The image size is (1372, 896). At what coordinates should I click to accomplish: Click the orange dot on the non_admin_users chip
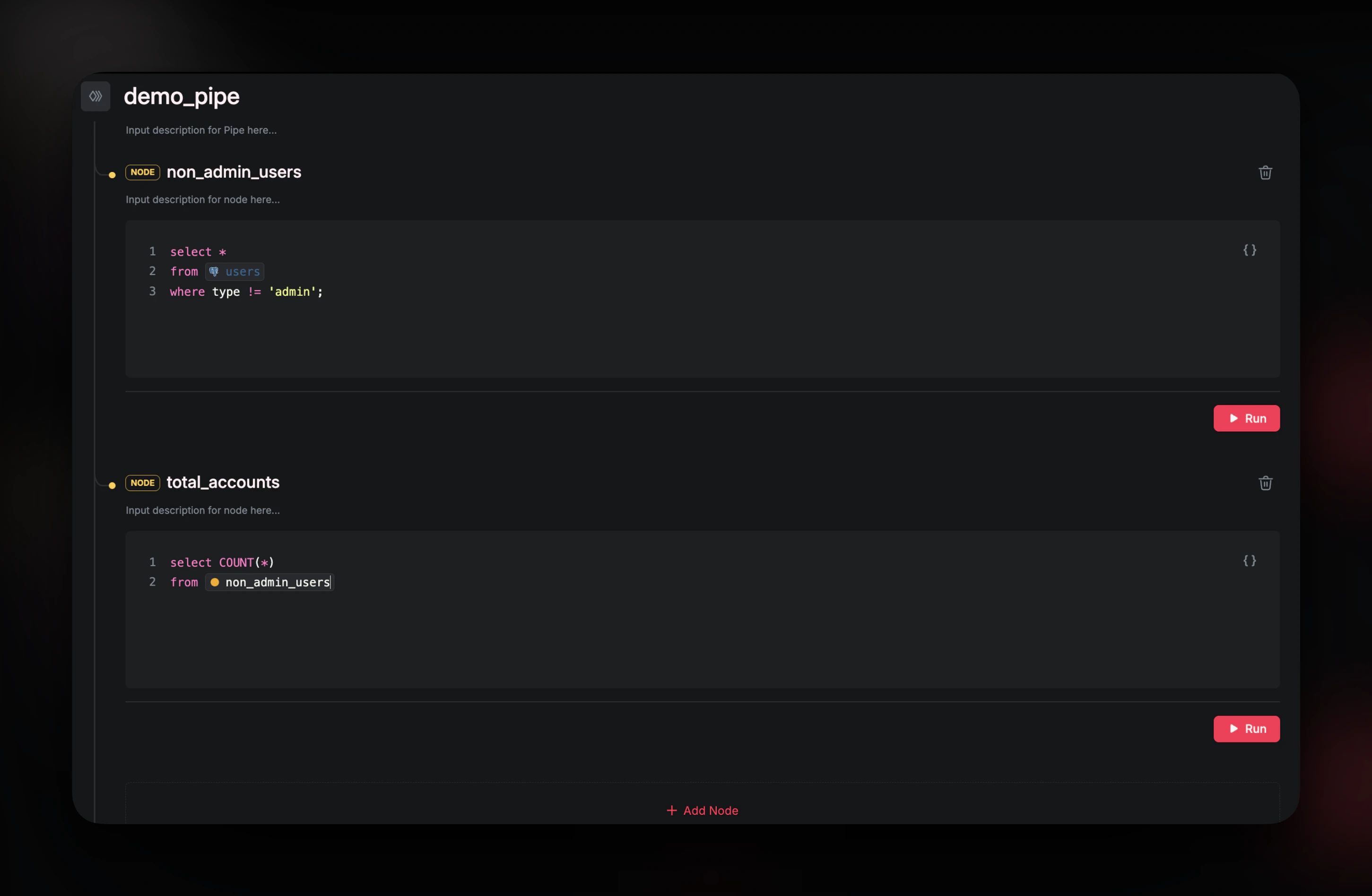click(215, 583)
